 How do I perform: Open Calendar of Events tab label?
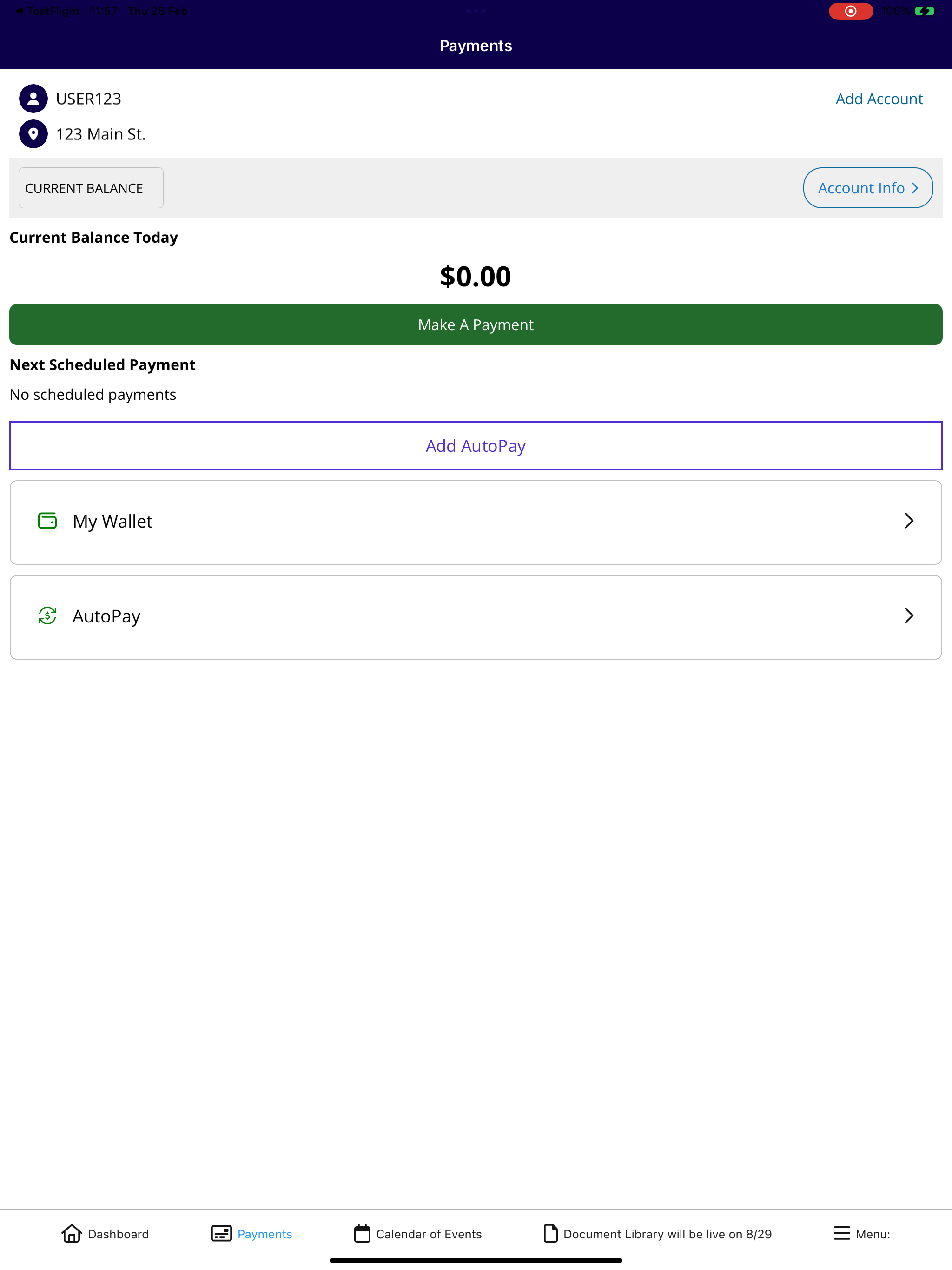click(429, 1234)
